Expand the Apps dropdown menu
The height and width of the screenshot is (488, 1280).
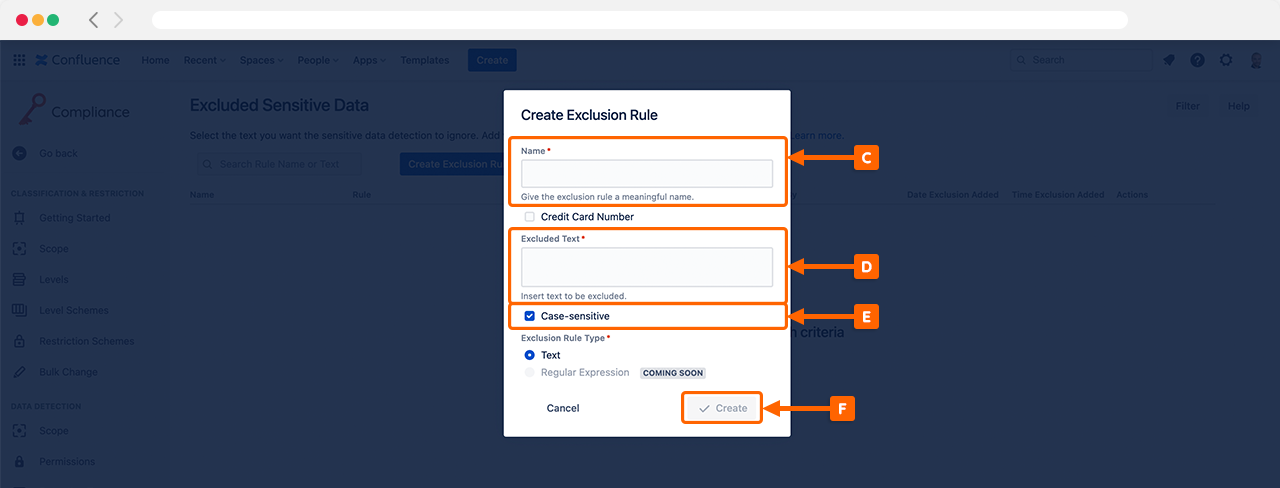(369, 60)
